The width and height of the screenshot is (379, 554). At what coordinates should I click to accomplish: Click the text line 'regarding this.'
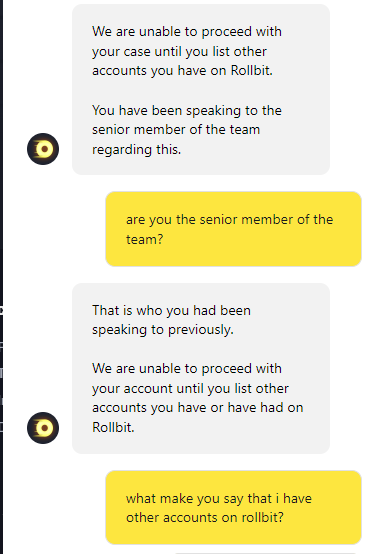coord(136,149)
